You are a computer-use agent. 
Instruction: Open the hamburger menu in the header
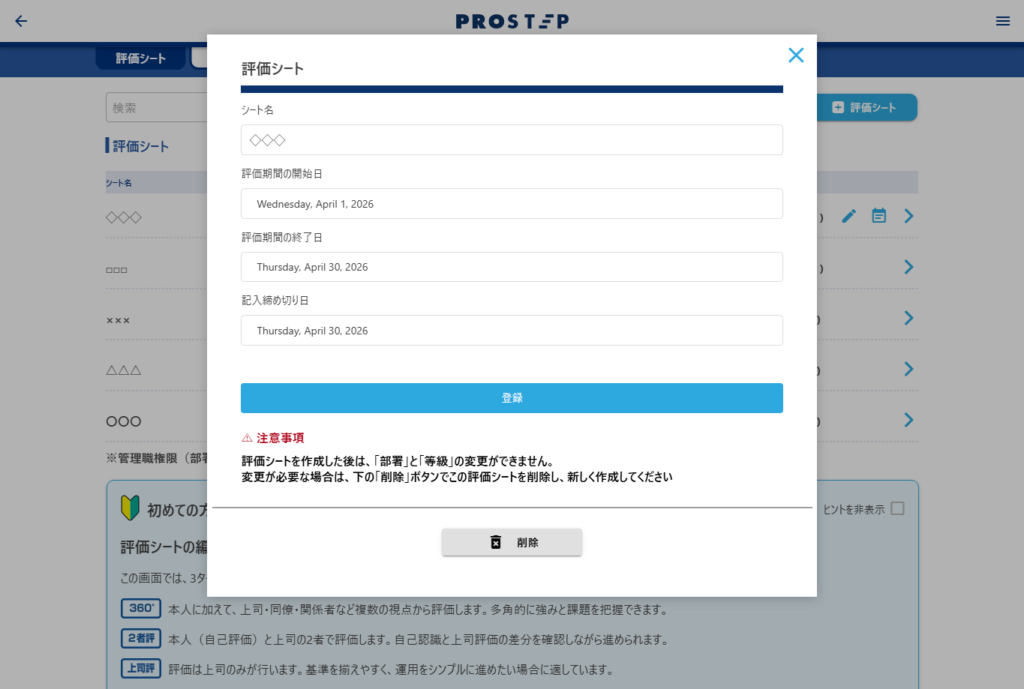(1002, 21)
